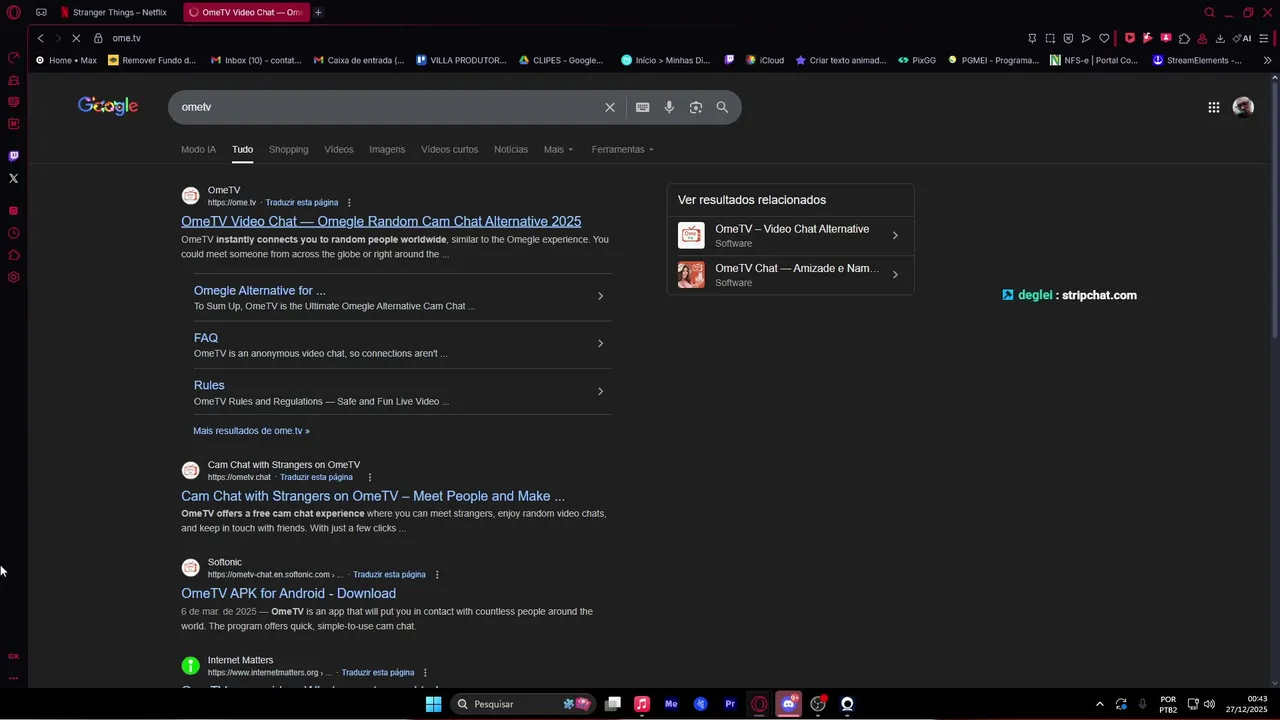Click Mais resultados de ome.tv link
Screen dimensions: 1280x720
(251, 431)
